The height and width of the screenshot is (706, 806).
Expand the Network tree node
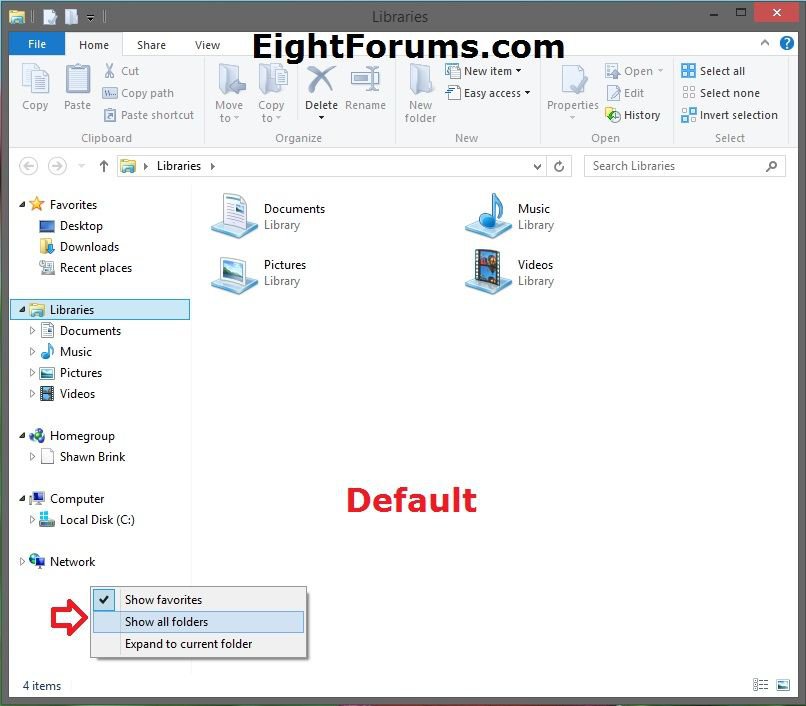pos(23,562)
